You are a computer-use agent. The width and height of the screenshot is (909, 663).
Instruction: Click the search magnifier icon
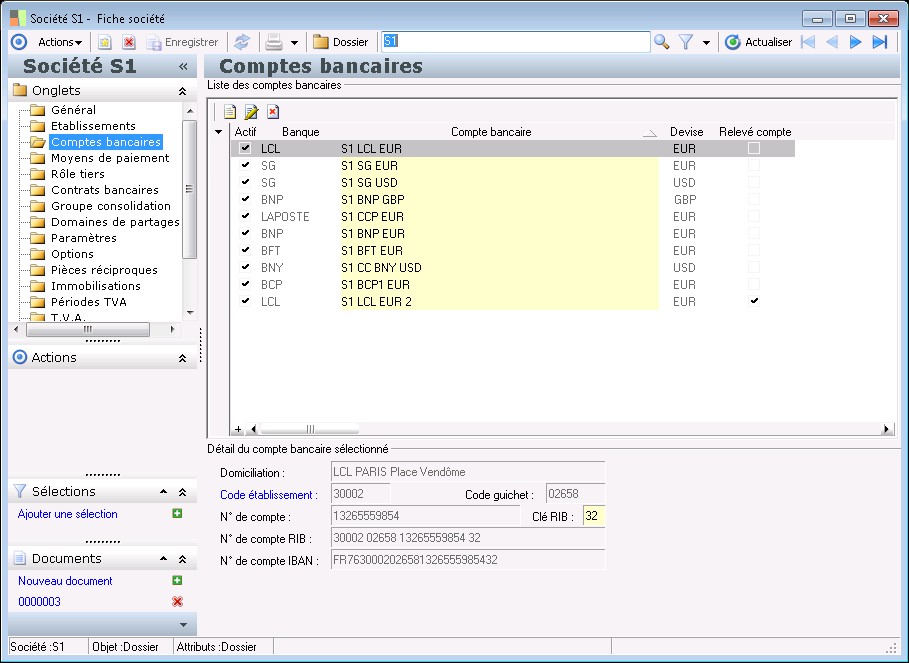click(x=661, y=42)
